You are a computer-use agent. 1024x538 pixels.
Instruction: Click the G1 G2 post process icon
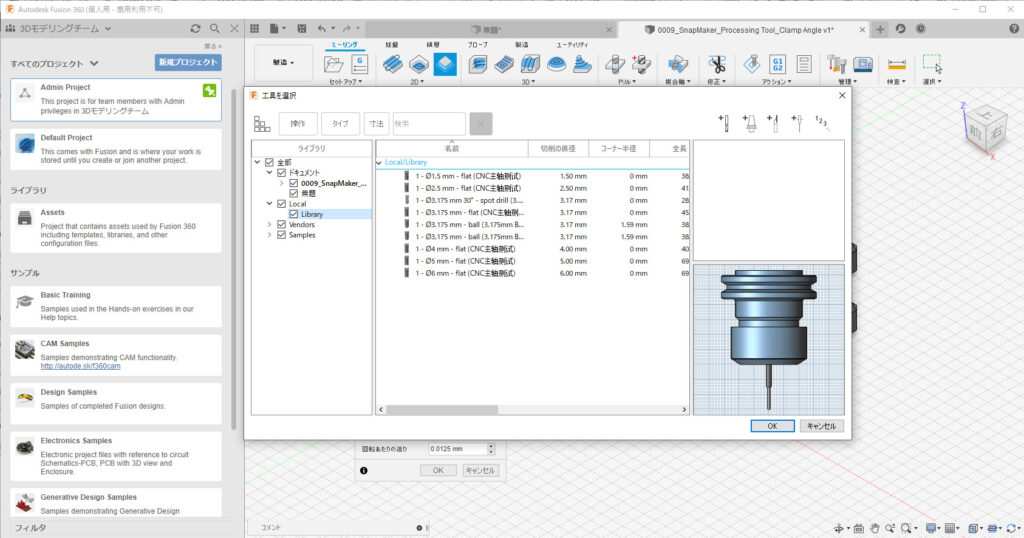779,65
